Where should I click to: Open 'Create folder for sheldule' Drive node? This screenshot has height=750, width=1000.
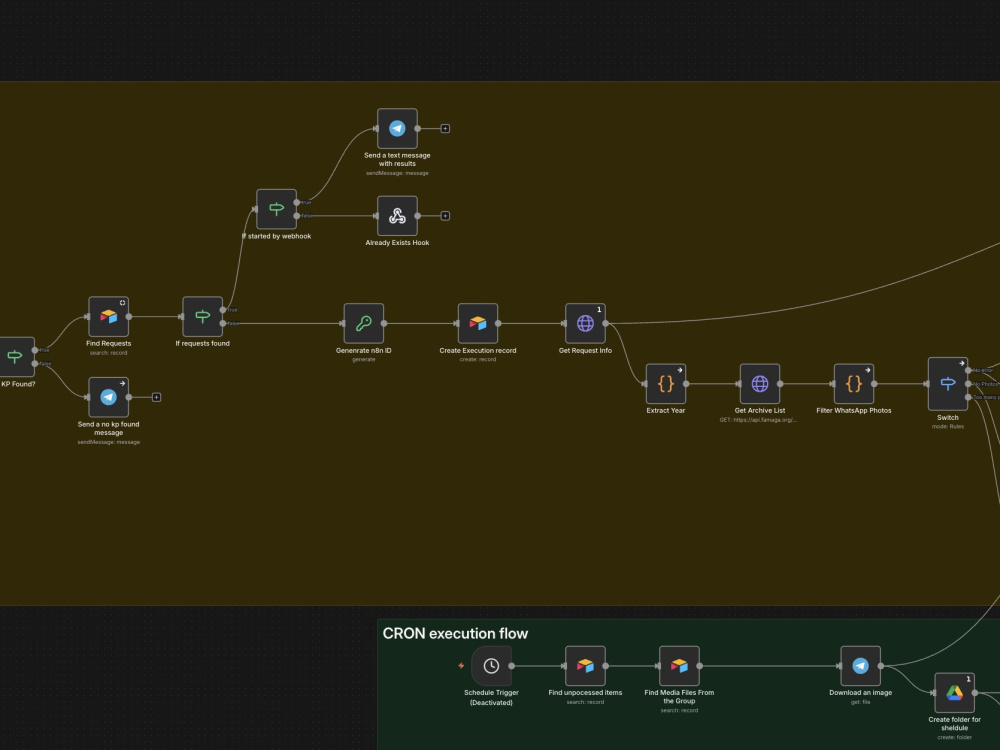[x=954, y=693]
